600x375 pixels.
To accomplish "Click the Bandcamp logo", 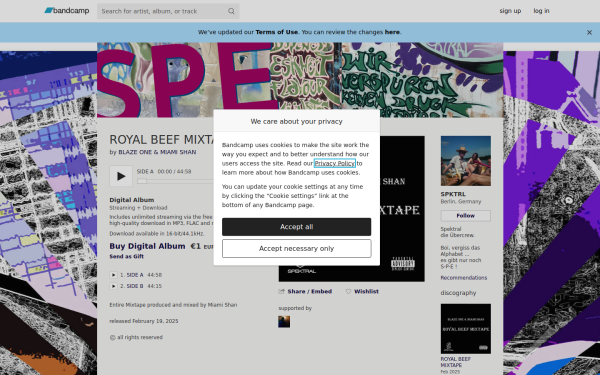I will click(67, 11).
